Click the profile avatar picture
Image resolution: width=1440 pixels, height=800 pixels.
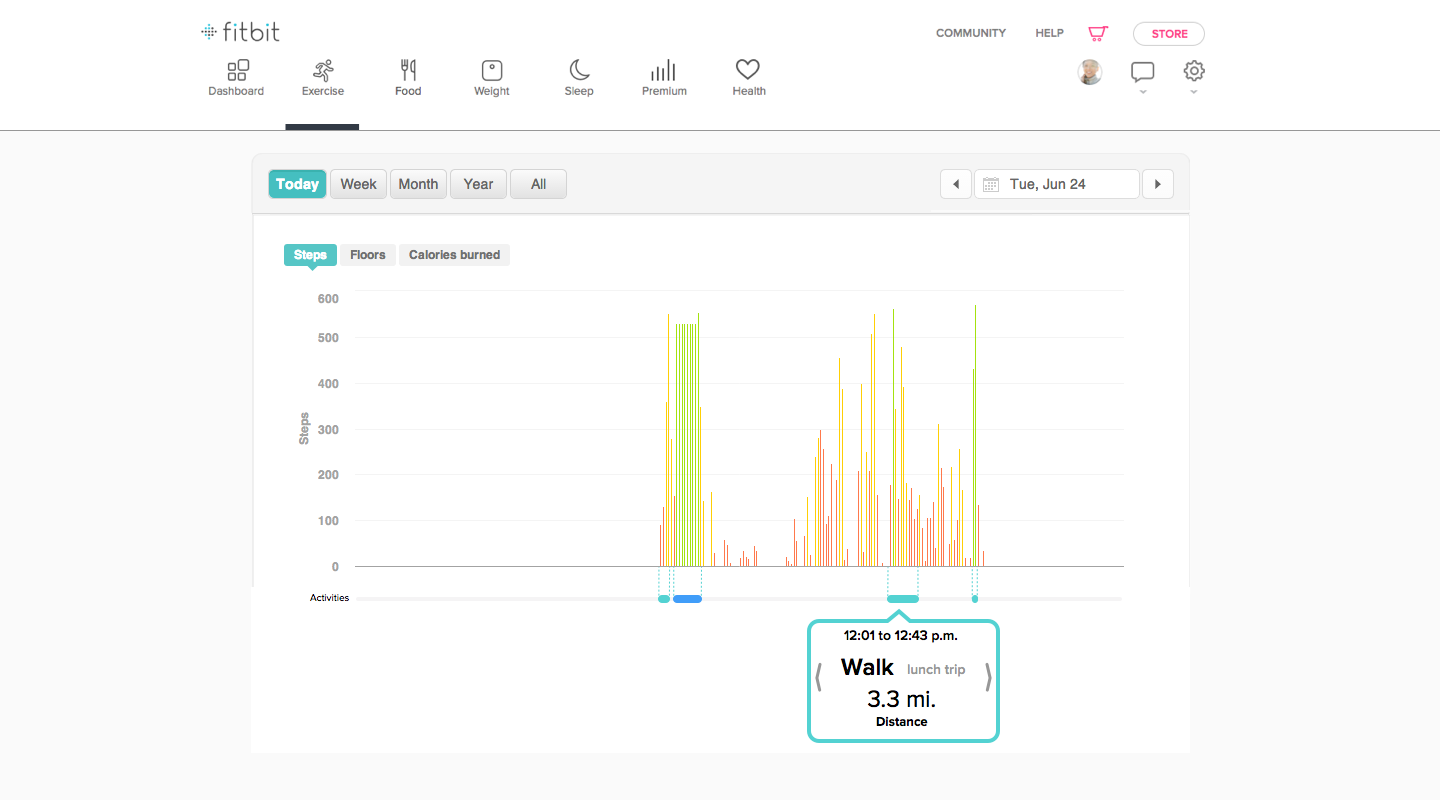tap(1090, 72)
